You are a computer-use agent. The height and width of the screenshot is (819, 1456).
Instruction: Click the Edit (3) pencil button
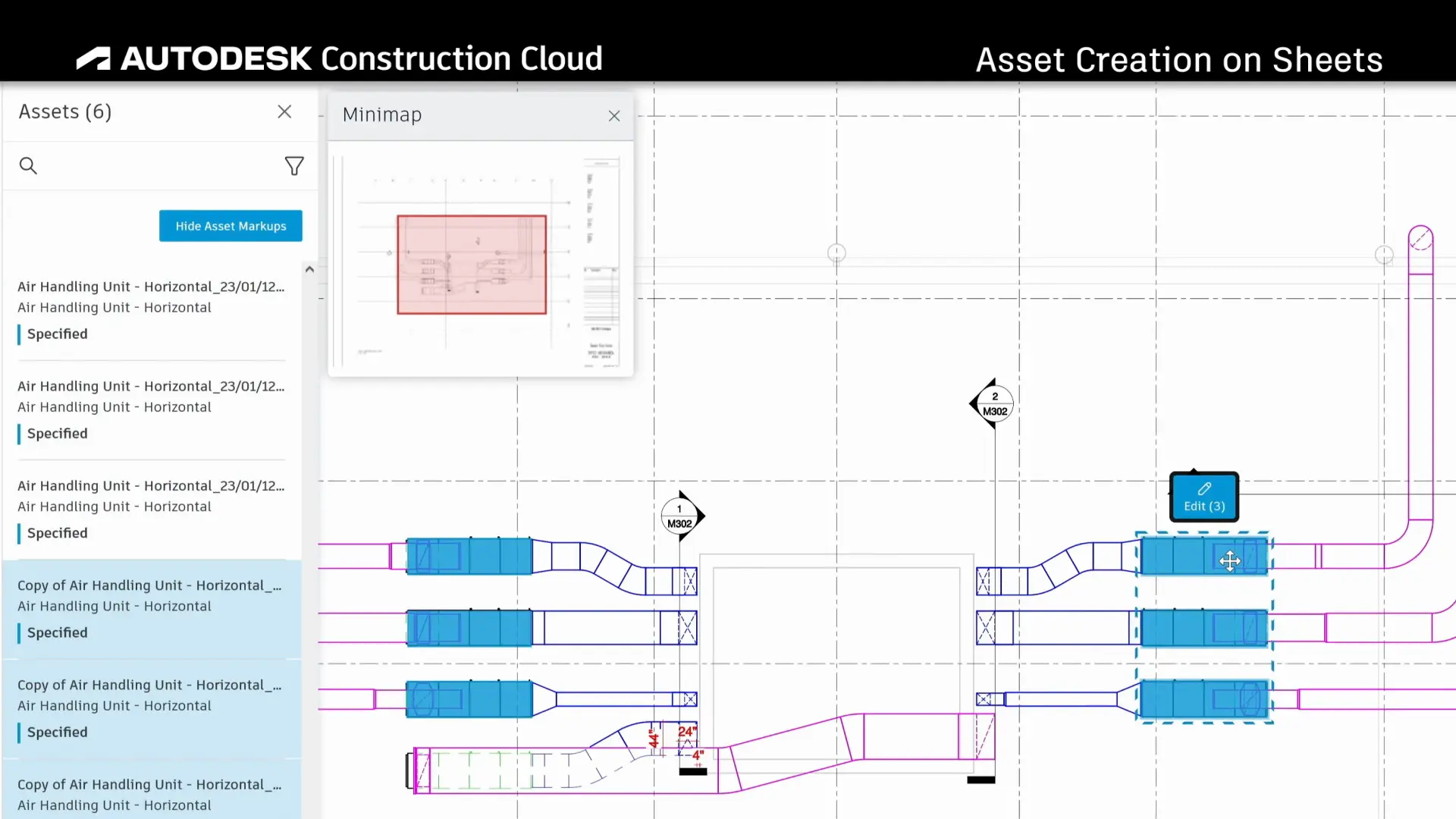(x=1204, y=497)
